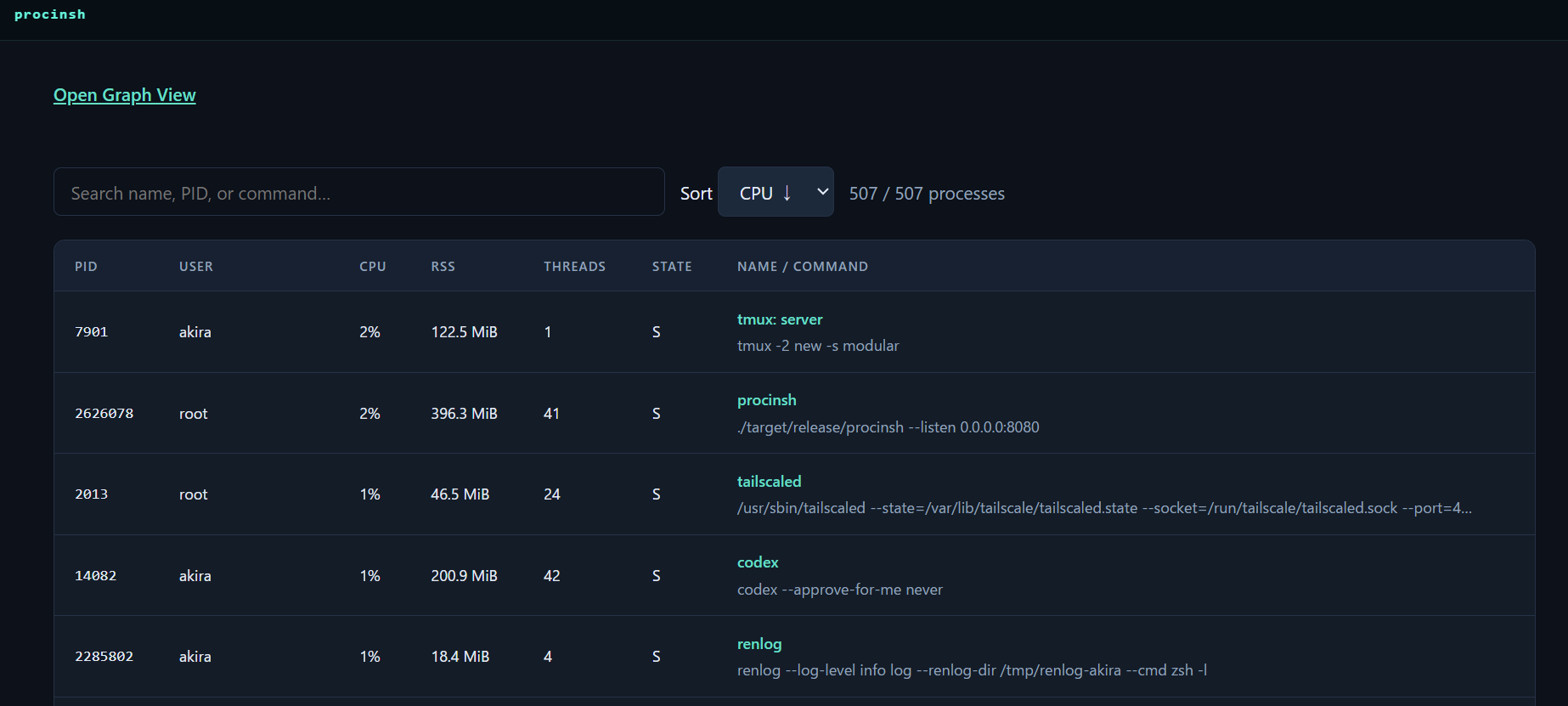Focus the process search field
This screenshot has width=1568, height=706.
pyautogui.click(x=359, y=192)
